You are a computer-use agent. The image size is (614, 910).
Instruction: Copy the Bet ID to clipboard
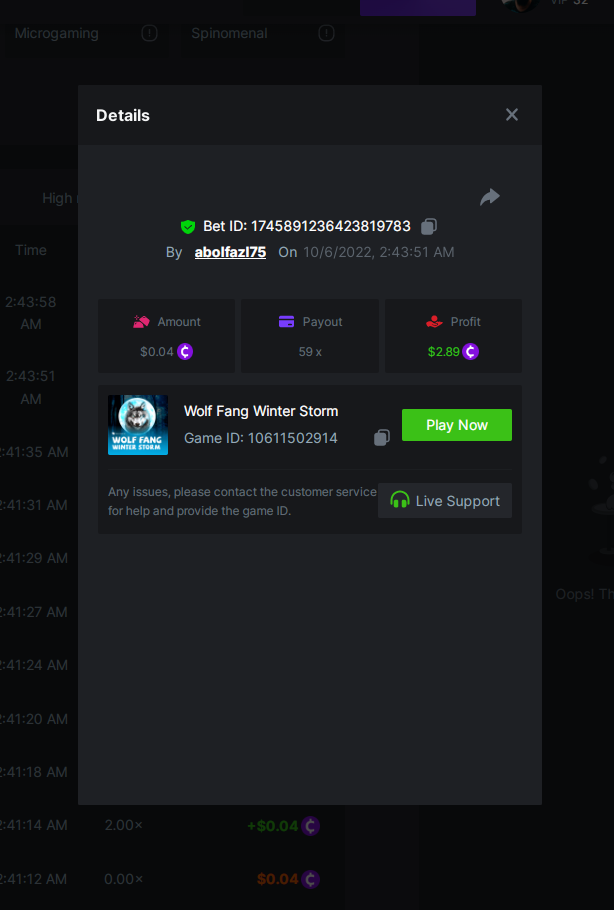429,226
